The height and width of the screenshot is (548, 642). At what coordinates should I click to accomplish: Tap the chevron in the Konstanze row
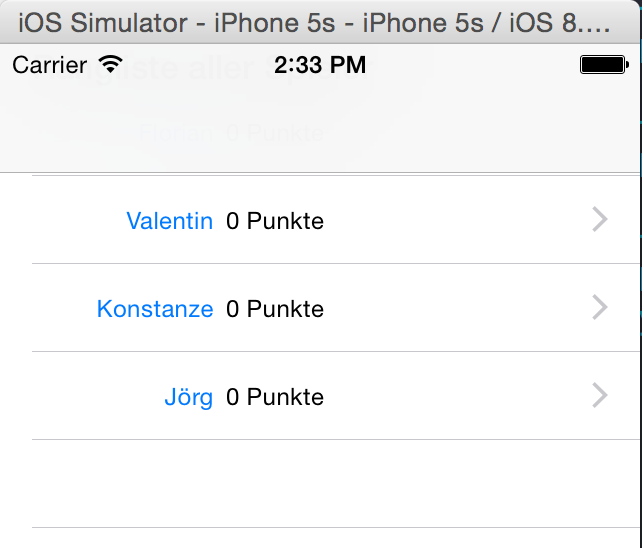tap(600, 307)
